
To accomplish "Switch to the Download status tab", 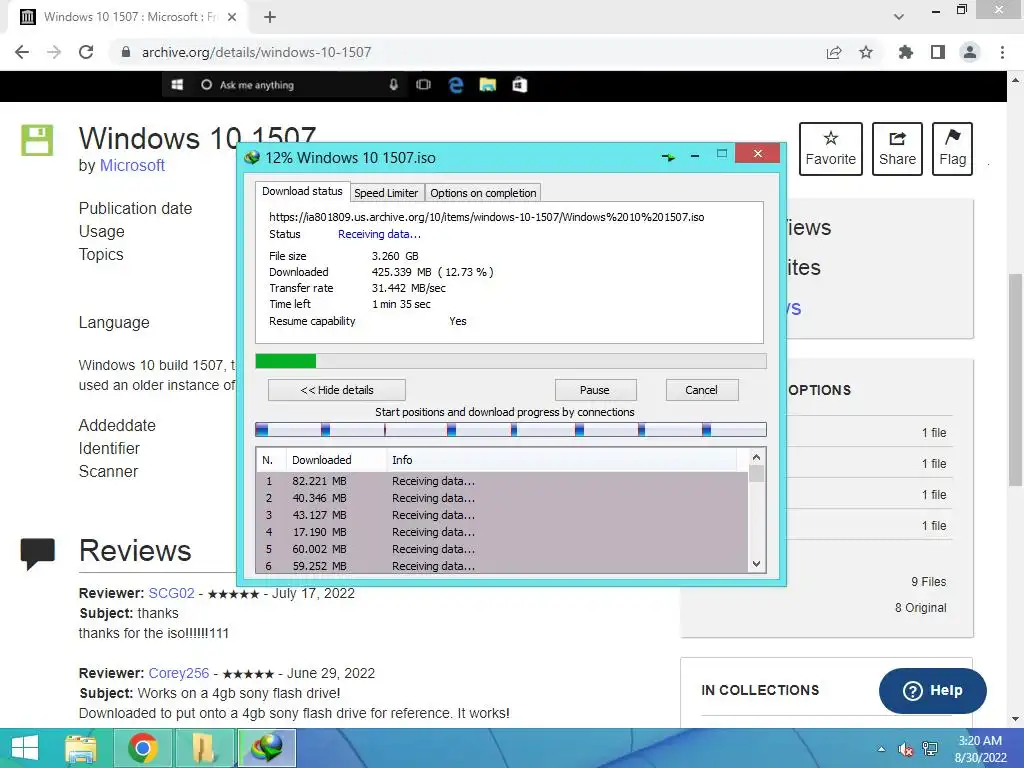I will coord(302,191).
